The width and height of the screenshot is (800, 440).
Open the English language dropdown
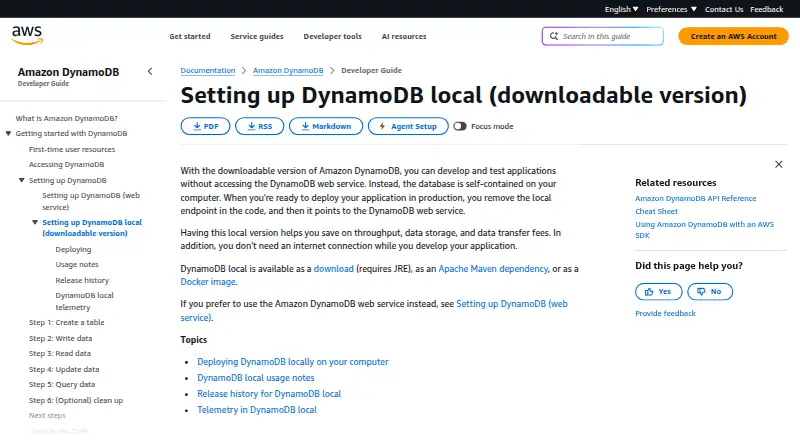tap(621, 9)
